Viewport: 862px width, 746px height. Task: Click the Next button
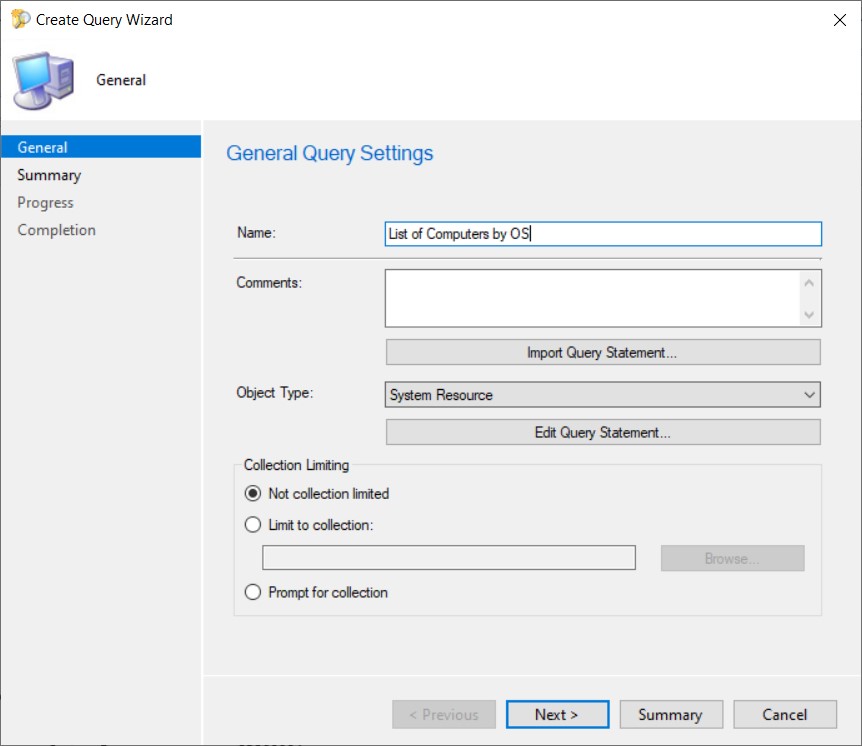click(557, 714)
